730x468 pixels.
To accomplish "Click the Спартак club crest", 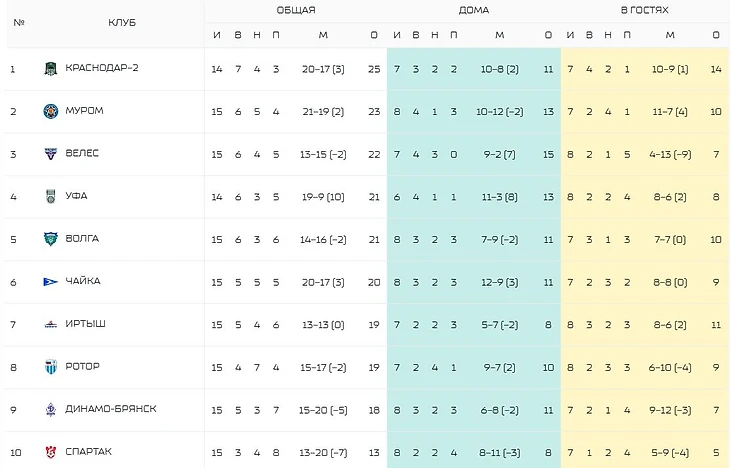I will click(x=50, y=451).
